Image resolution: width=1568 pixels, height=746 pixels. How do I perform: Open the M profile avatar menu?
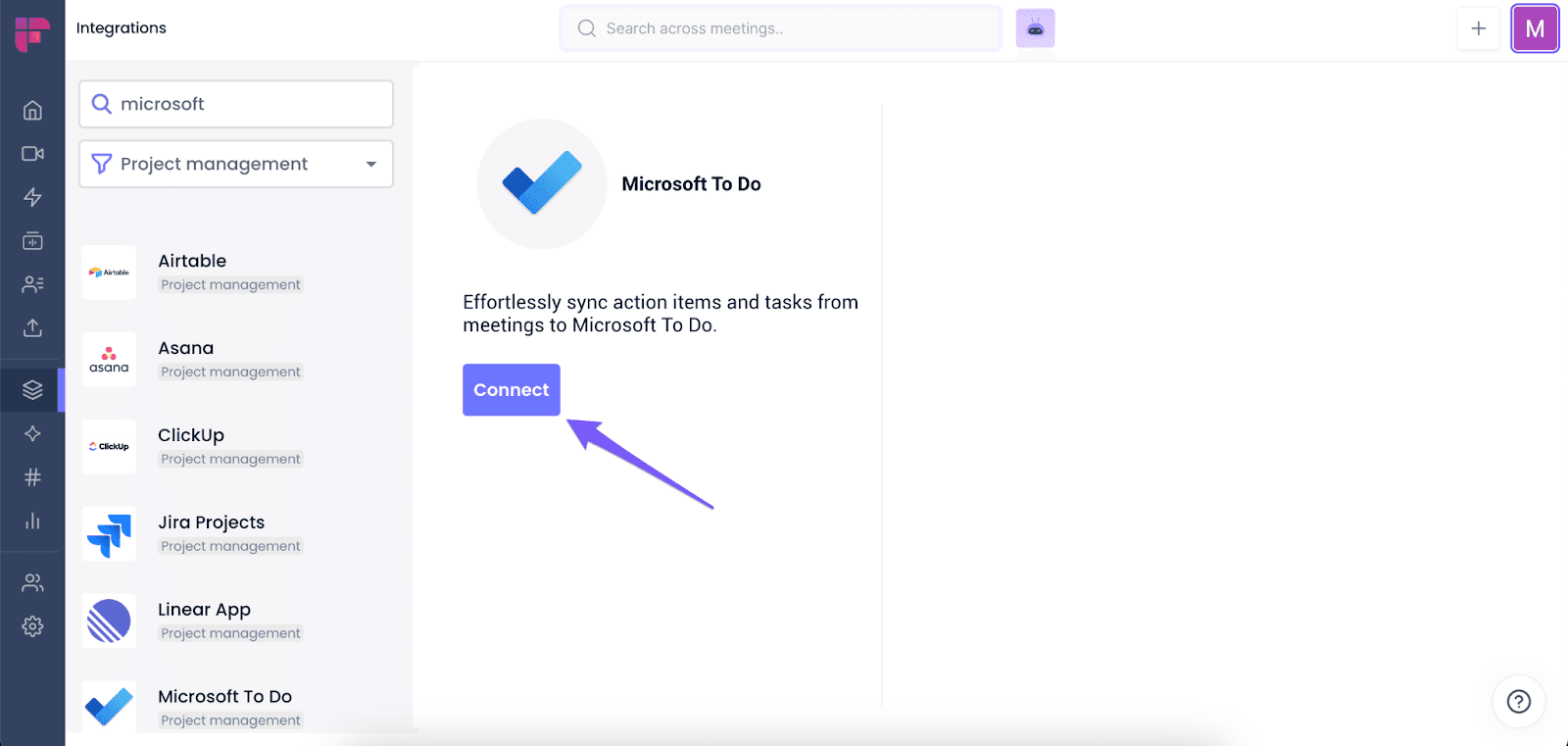1535,28
